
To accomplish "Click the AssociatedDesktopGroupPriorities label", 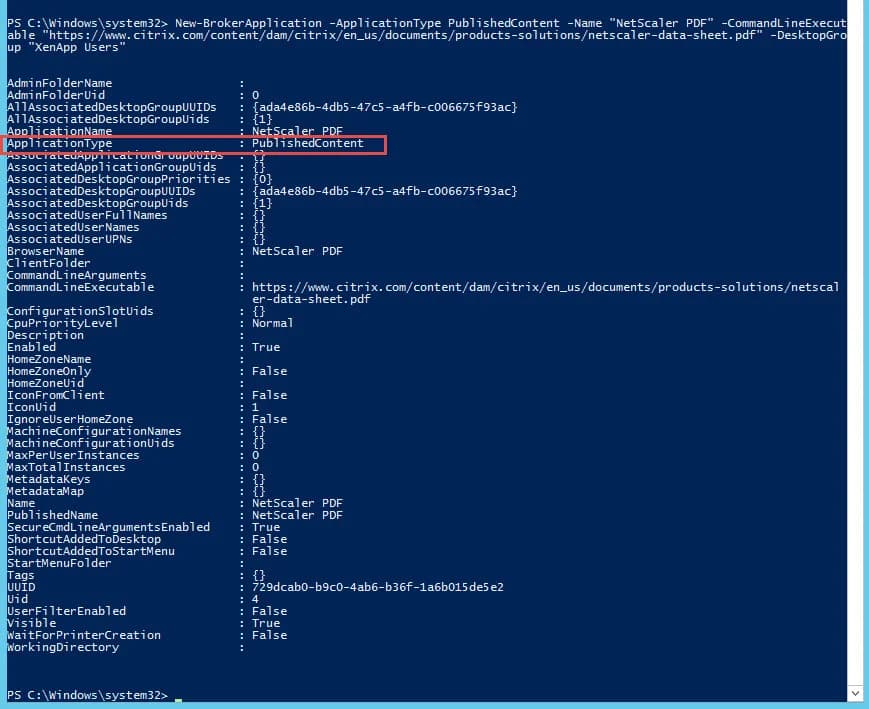I will tap(119, 179).
